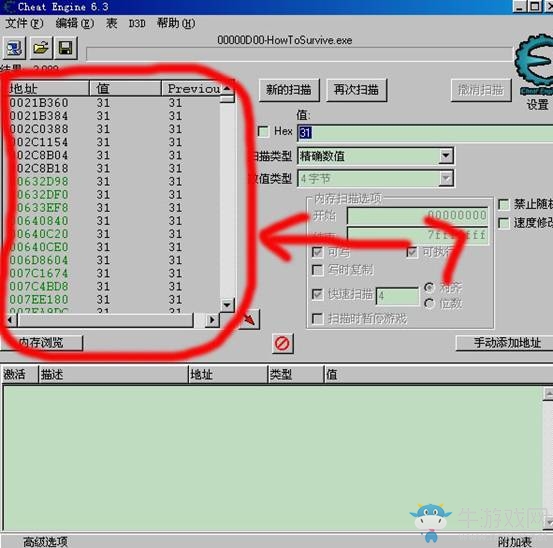Click the stop address 7fffffff field
Screen dimensions: 553x548
(x=418, y=235)
